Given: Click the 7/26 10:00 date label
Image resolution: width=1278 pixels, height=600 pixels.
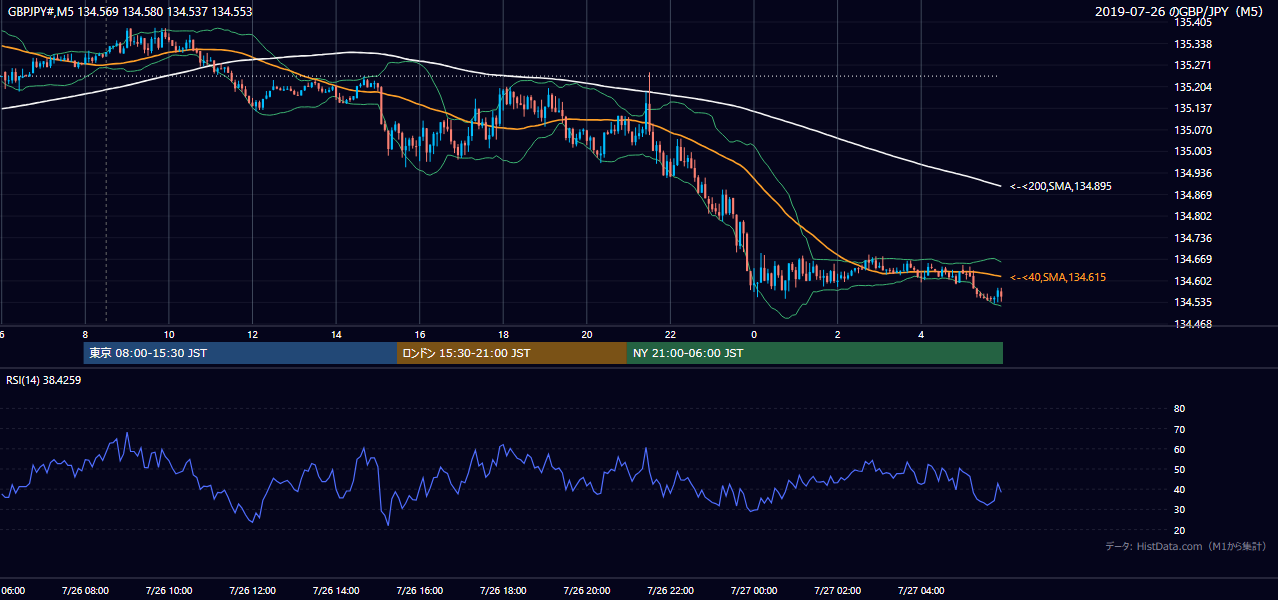Looking at the screenshot, I should [x=168, y=591].
